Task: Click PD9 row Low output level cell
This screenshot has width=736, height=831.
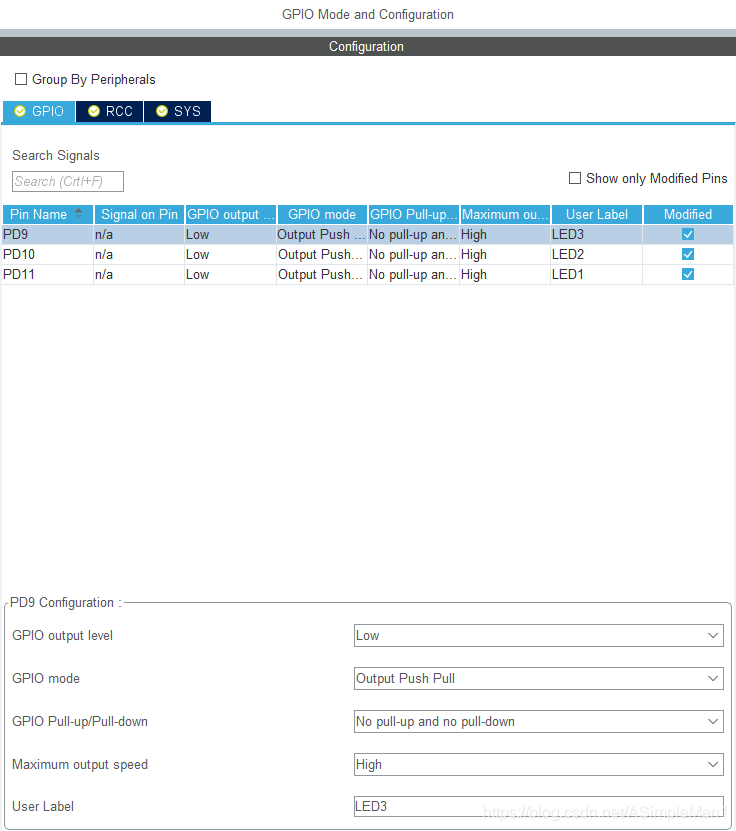Action: tap(230, 234)
